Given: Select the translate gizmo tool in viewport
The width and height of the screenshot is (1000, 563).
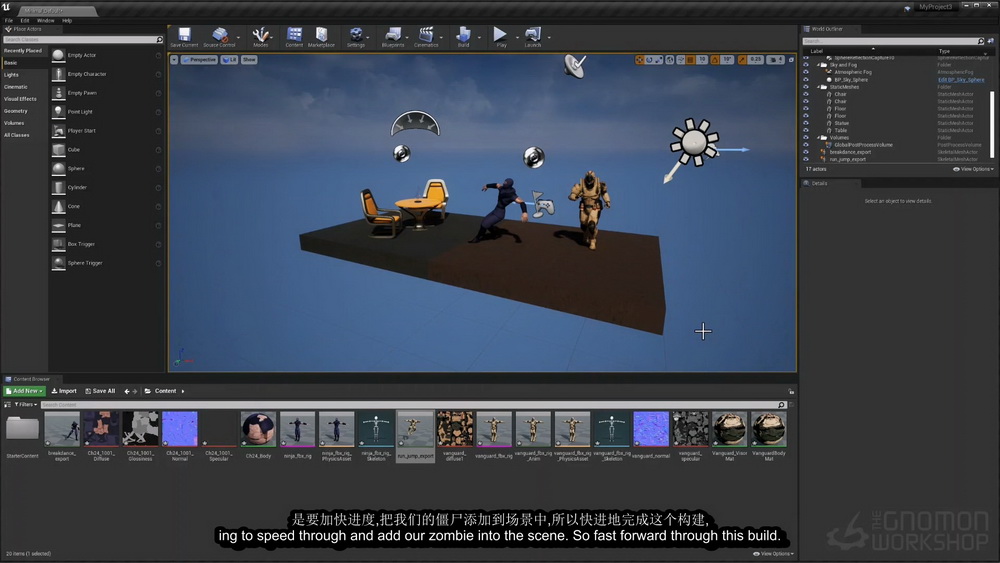Looking at the screenshot, I should coord(639,59).
